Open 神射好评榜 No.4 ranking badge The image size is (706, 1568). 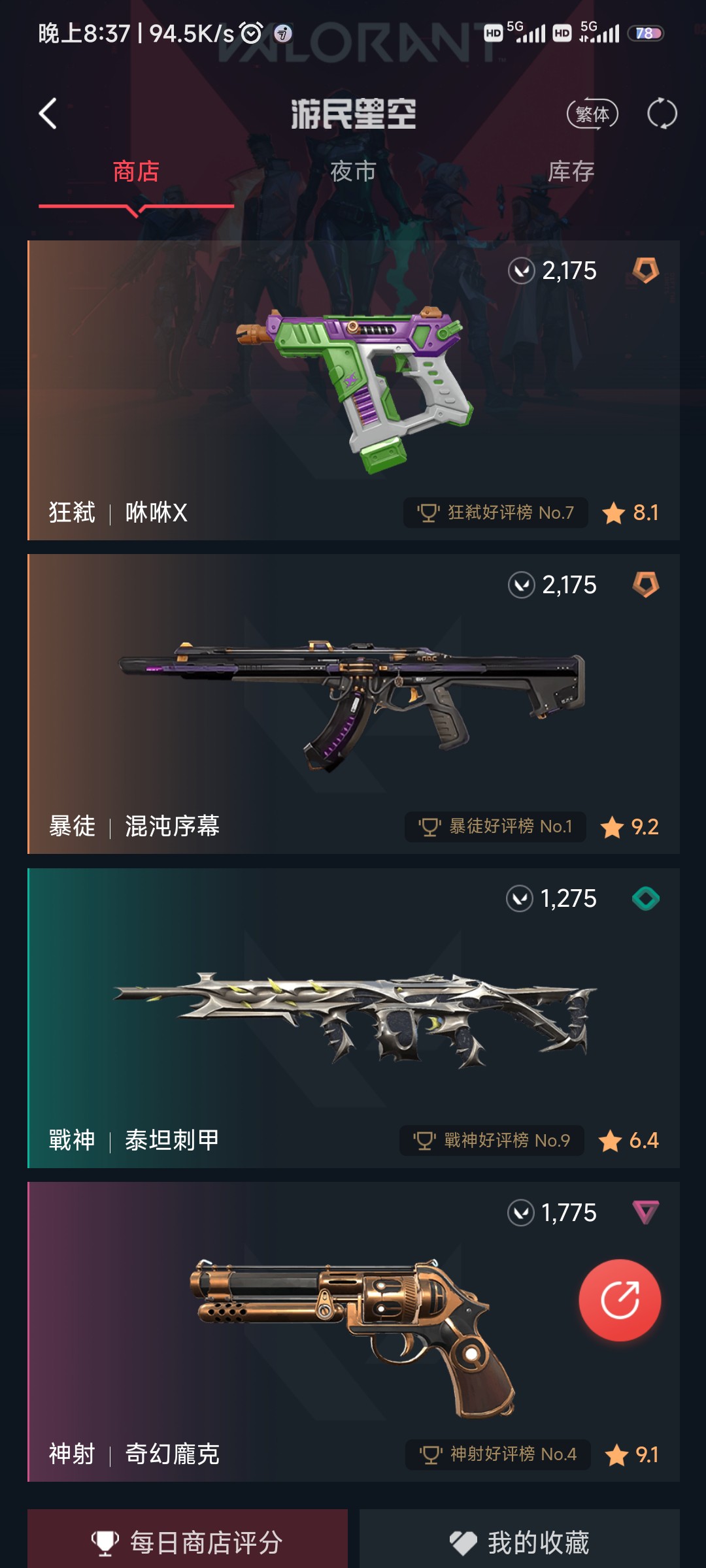click(497, 1454)
